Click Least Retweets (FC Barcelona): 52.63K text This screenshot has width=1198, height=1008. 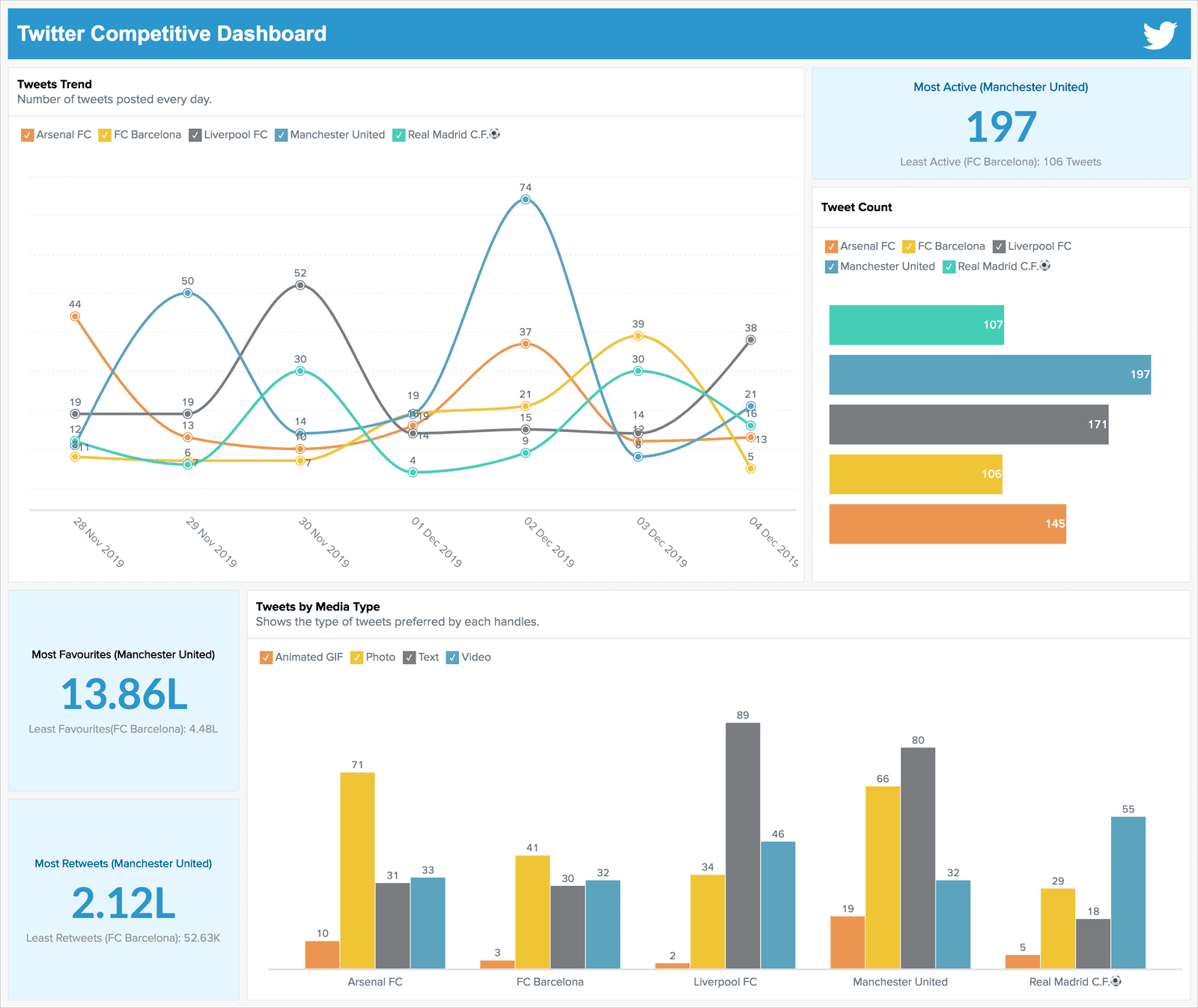pyautogui.click(x=123, y=938)
